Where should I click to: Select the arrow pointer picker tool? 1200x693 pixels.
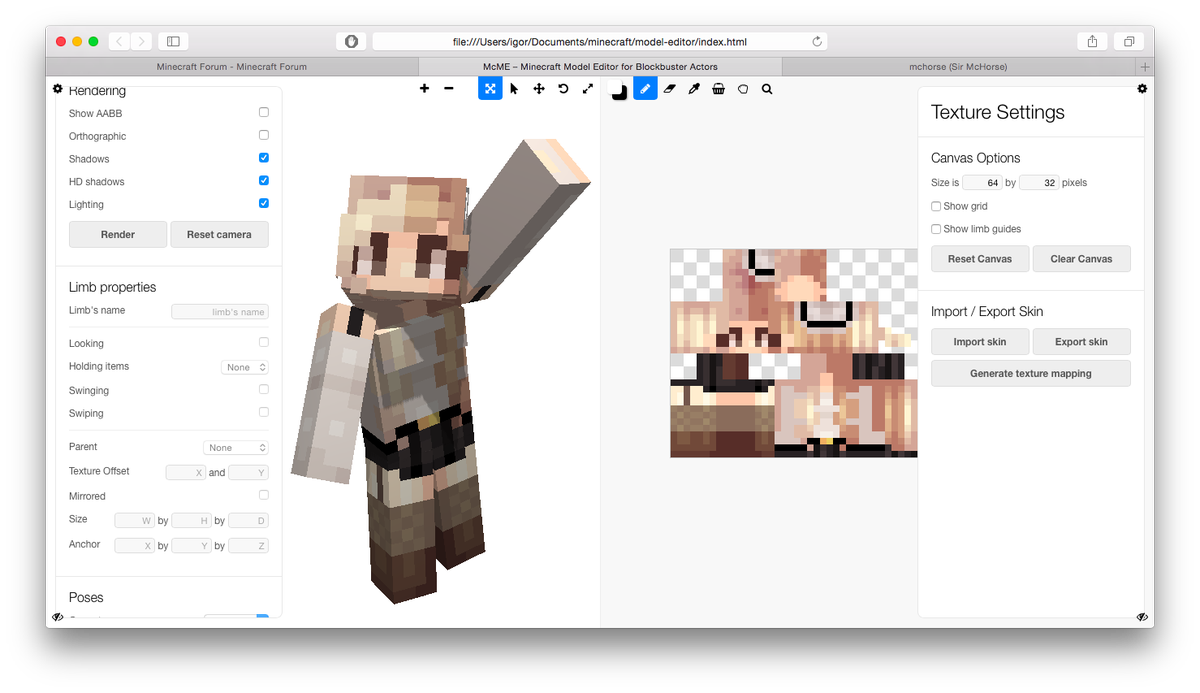click(x=514, y=89)
